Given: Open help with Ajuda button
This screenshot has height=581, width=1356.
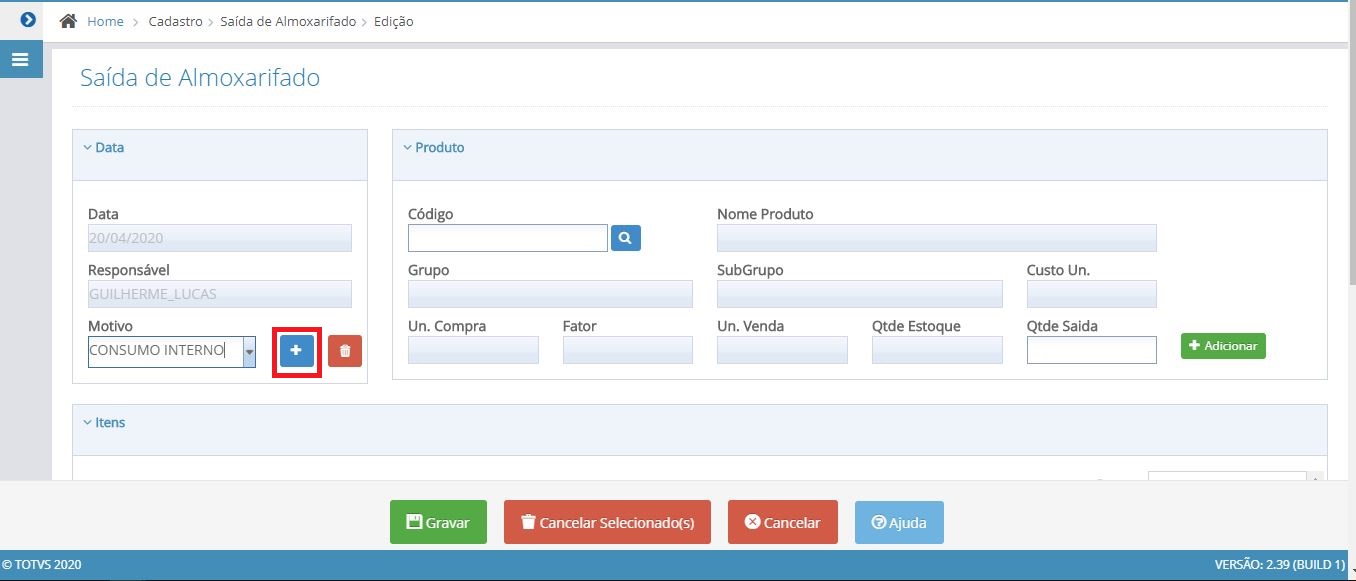Looking at the screenshot, I should [899, 522].
